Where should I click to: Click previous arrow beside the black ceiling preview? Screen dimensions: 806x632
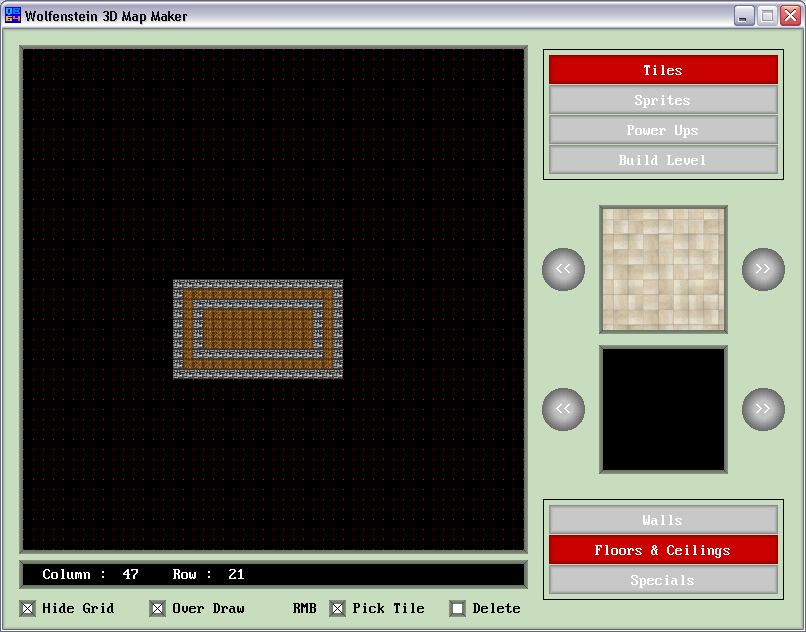[563, 409]
